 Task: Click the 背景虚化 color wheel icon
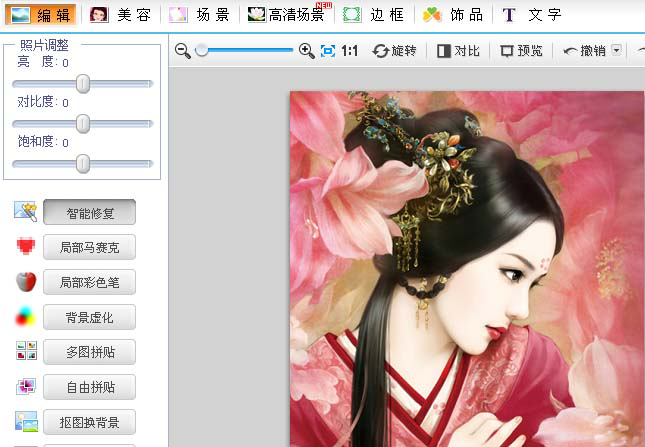point(26,317)
